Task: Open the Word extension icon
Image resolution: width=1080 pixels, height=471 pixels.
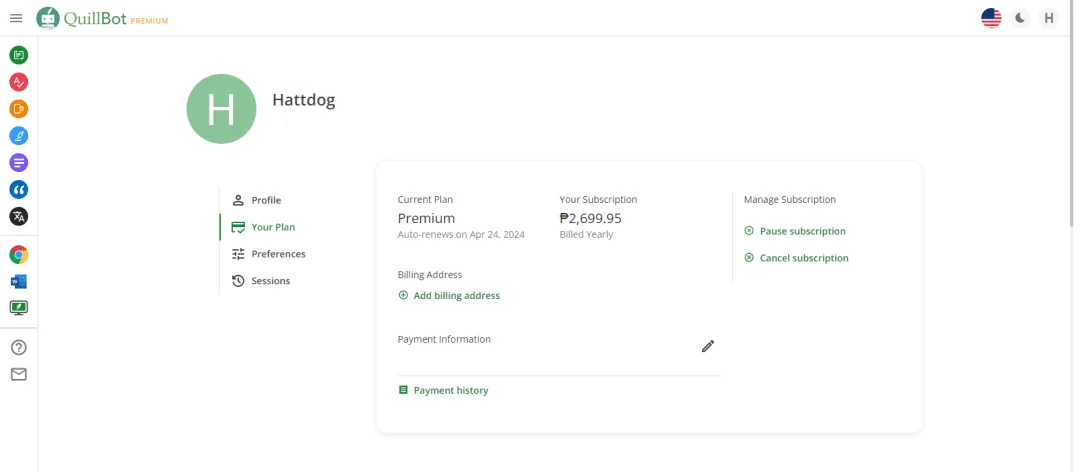Action: pyautogui.click(x=19, y=281)
